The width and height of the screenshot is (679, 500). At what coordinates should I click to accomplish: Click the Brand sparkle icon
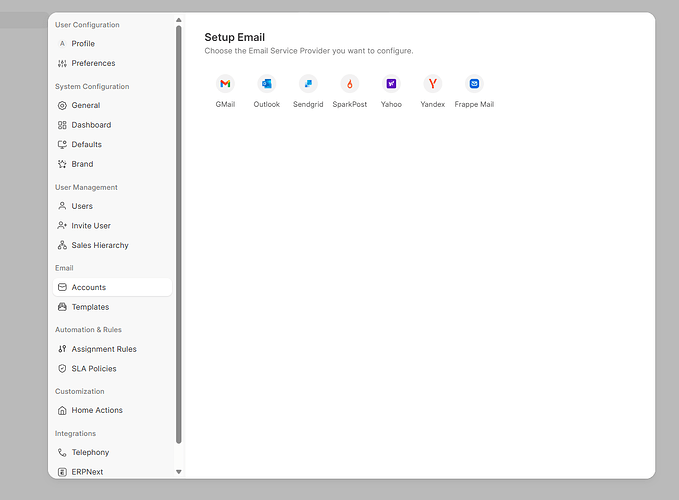pyautogui.click(x=62, y=164)
